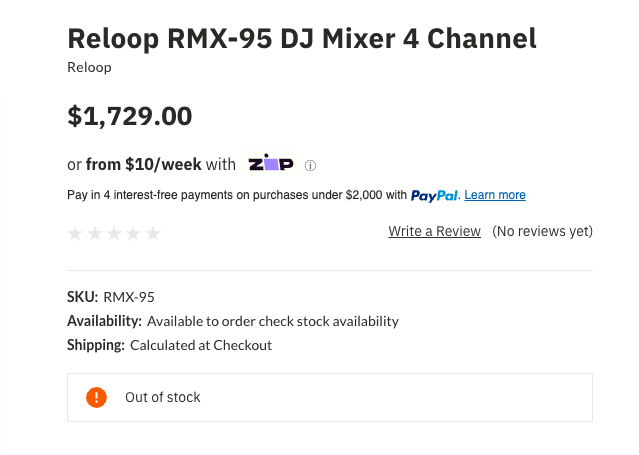Select the first rating star
The height and width of the screenshot is (455, 639).
(75, 233)
